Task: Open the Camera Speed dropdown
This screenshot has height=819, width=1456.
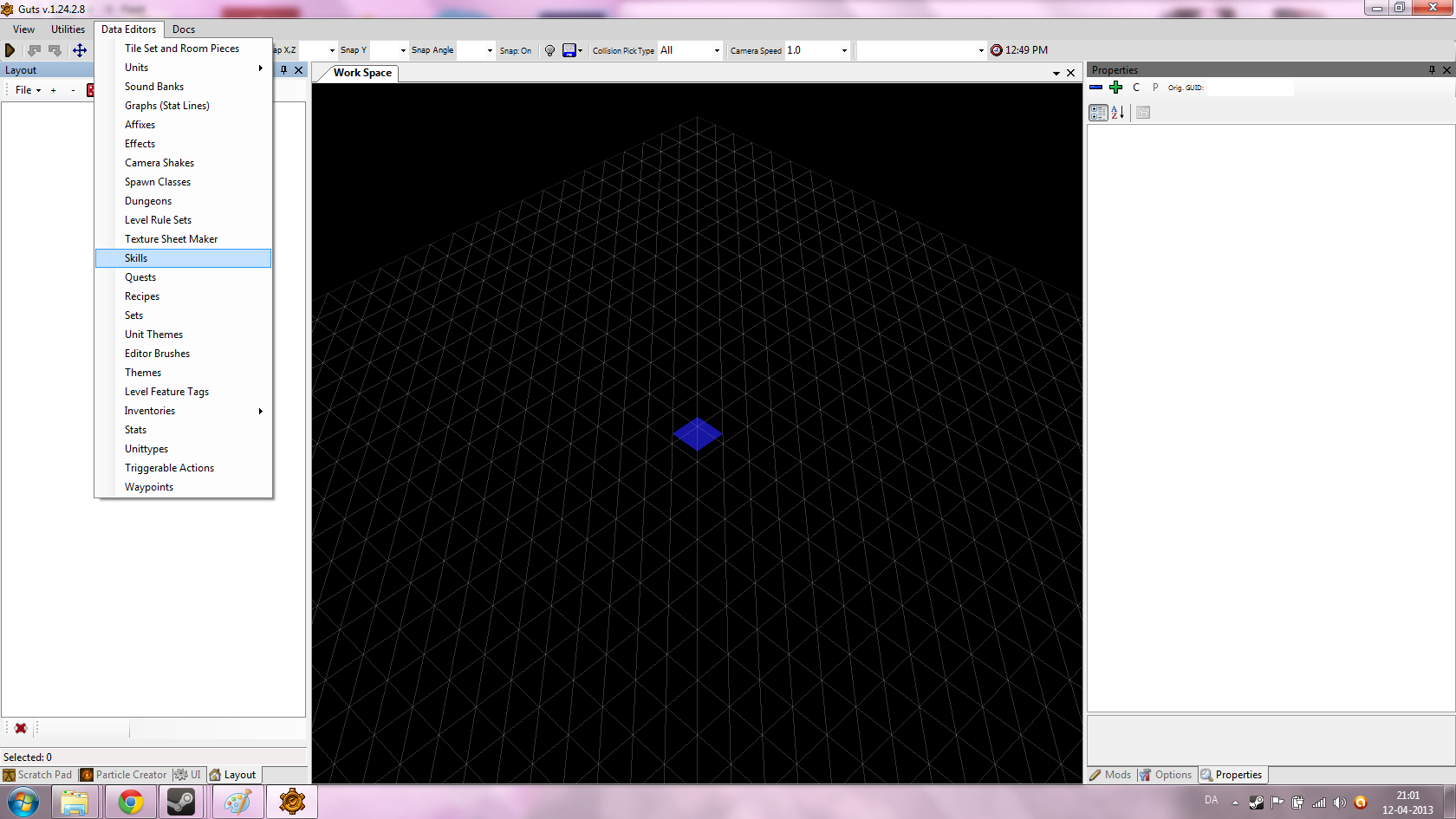Action: point(844,50)
